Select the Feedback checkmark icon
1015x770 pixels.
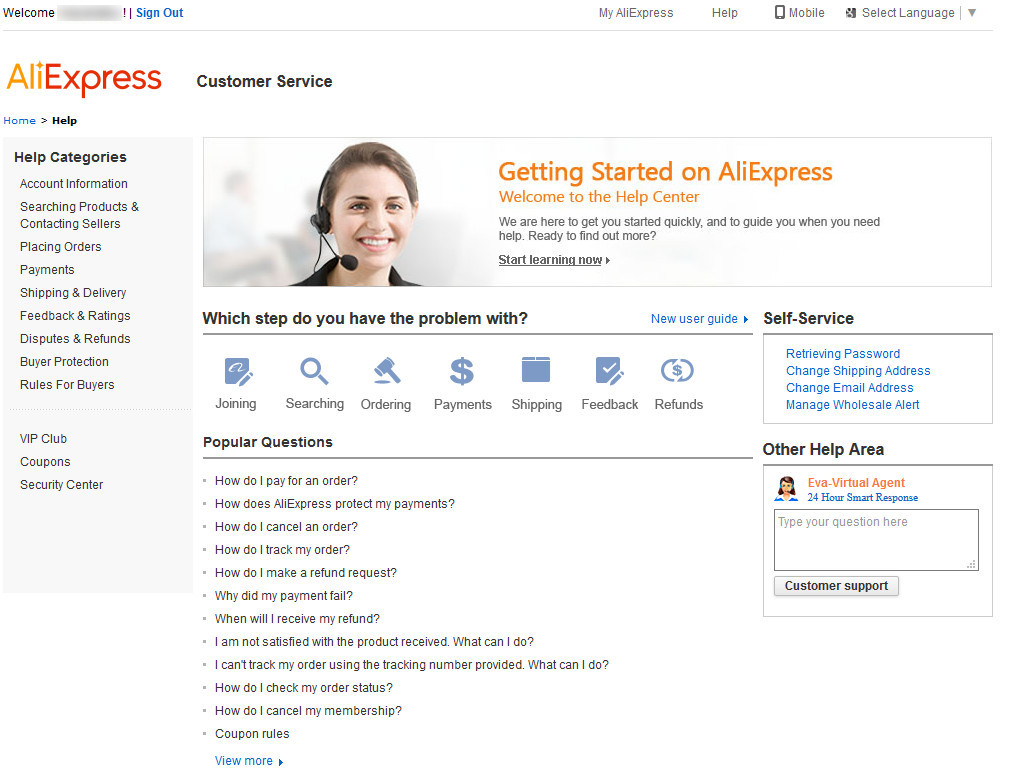coord(609,372)
